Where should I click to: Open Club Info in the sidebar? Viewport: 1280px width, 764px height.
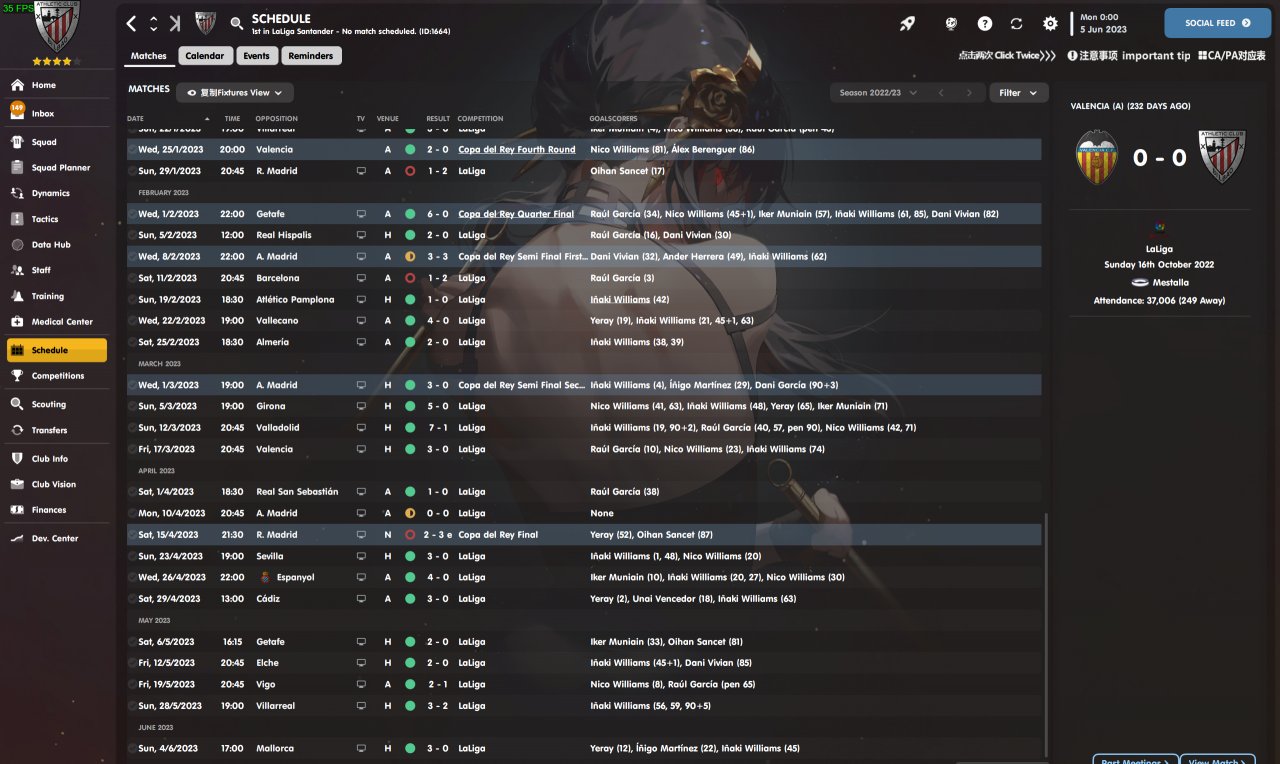[x=58, y=458]
